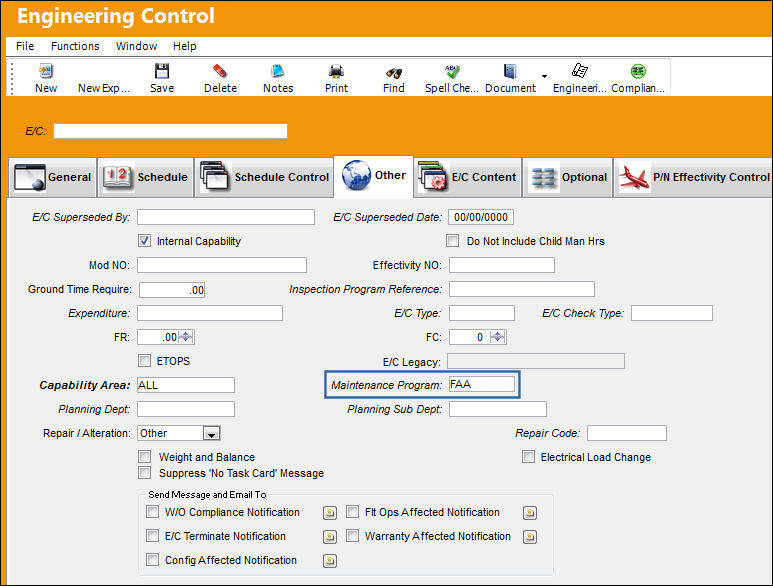The width and height of the screenshot is (773, 586).
Task: Click the Capability Area field
Action: pos(186,385)
